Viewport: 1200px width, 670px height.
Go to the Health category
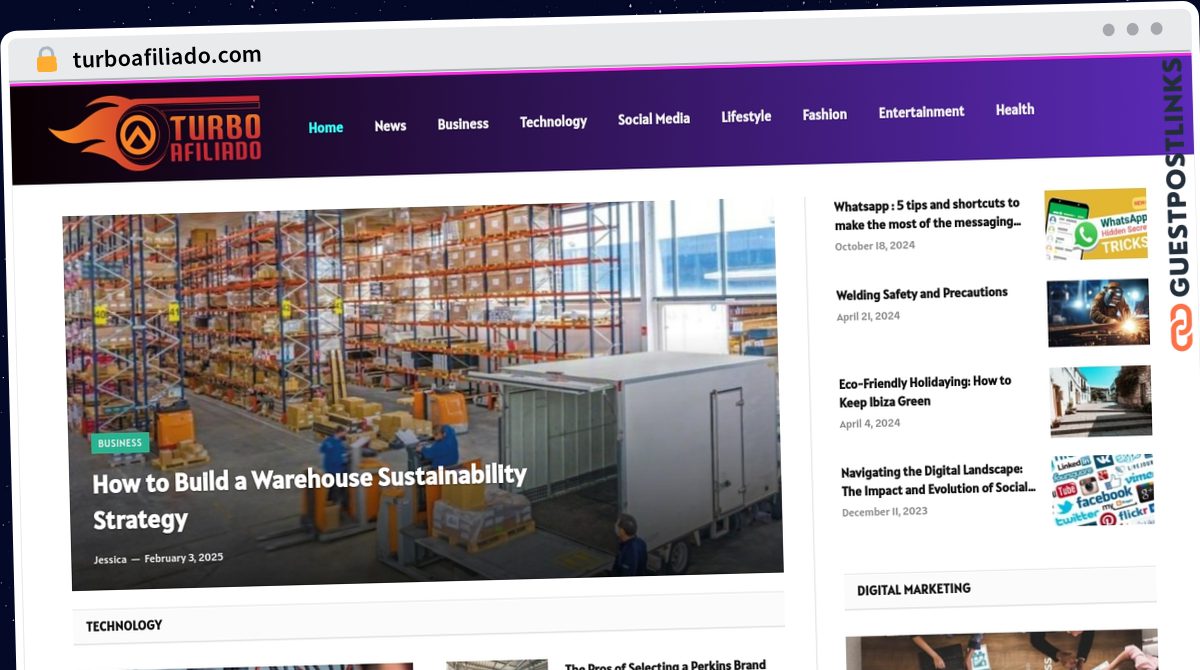tap(1015, 110)
